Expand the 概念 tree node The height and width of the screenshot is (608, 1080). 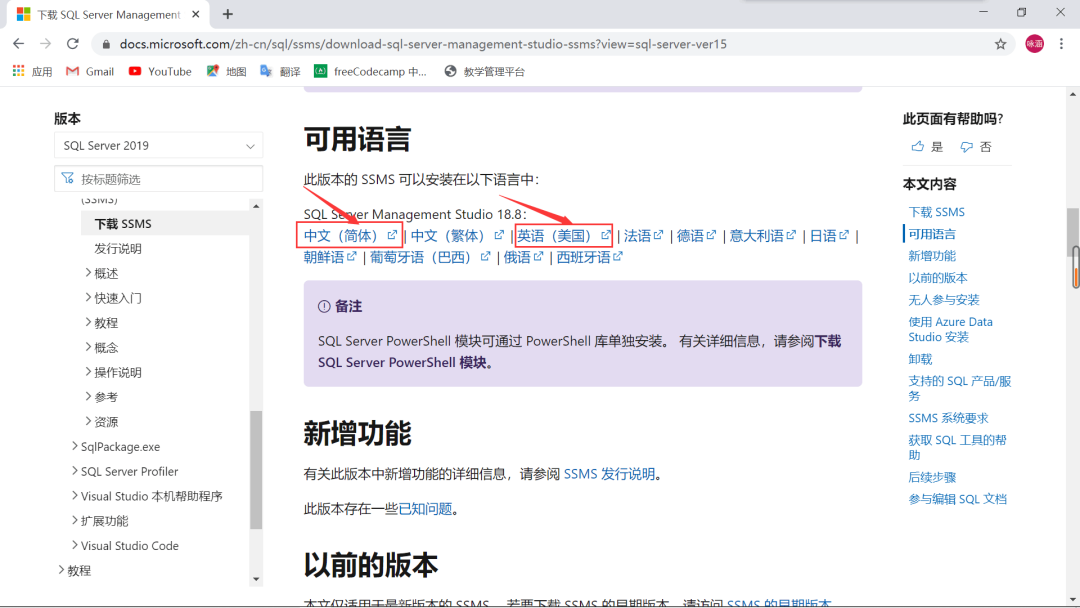tap(88, 347)
